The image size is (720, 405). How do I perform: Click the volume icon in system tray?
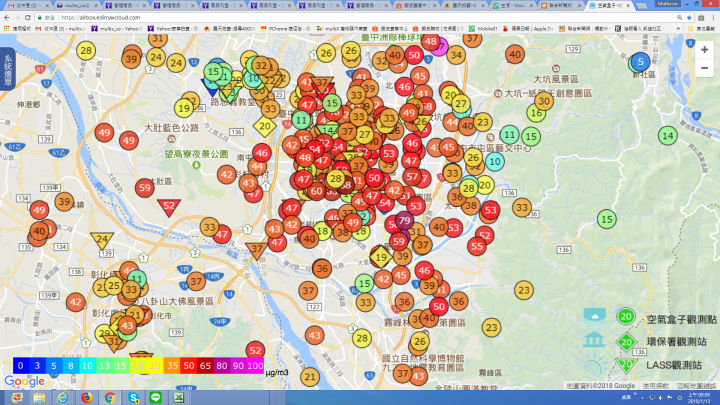[660, 398]
